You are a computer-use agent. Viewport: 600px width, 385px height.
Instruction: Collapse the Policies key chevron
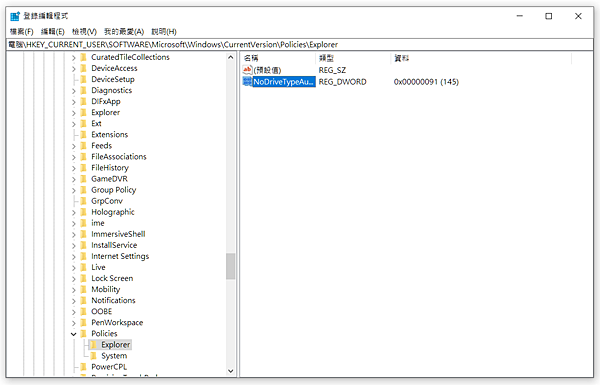tap(74, 334)
